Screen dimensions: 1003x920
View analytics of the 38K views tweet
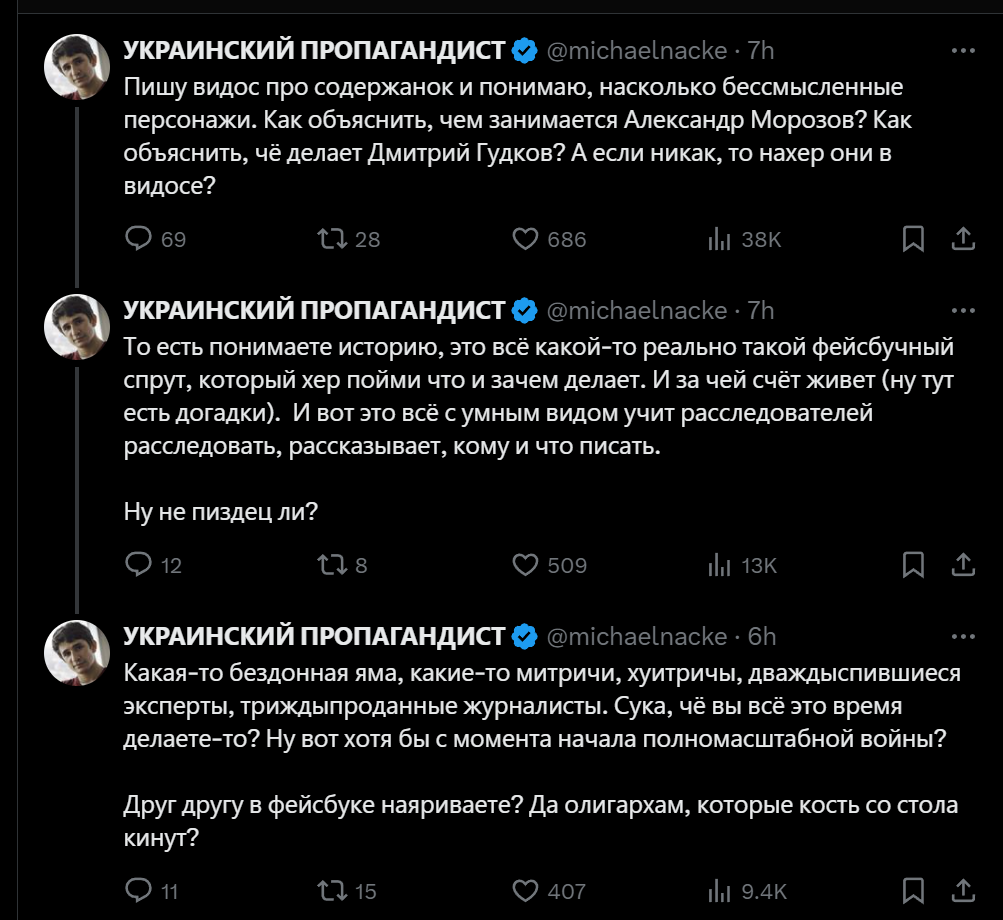click(720, 239)
